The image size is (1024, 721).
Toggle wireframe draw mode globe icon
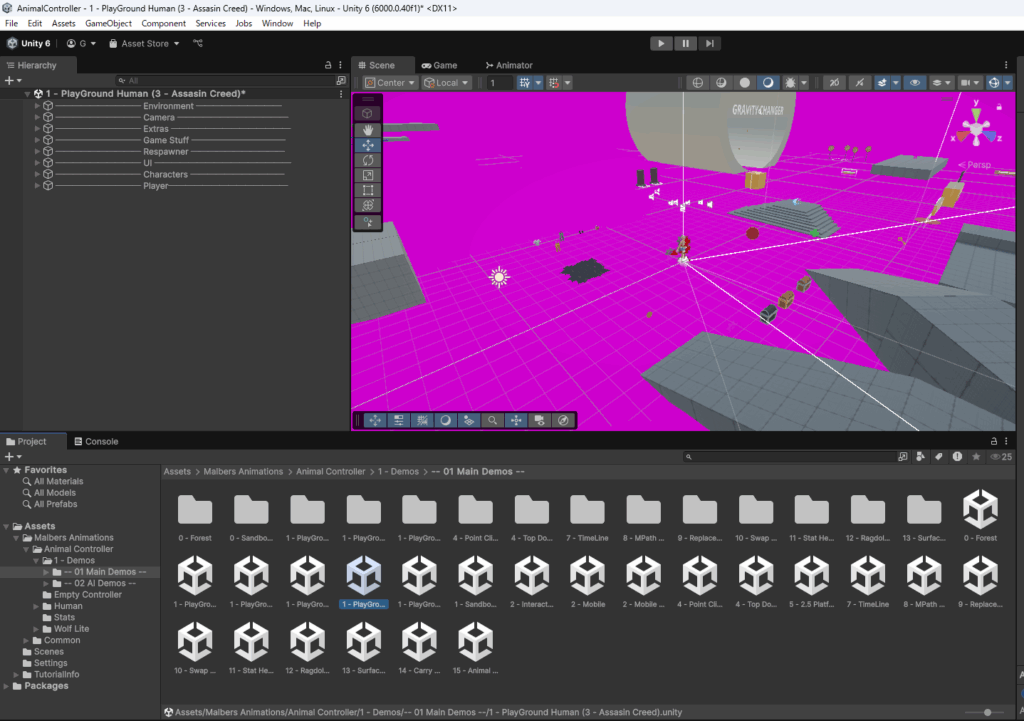click(697, 82)
